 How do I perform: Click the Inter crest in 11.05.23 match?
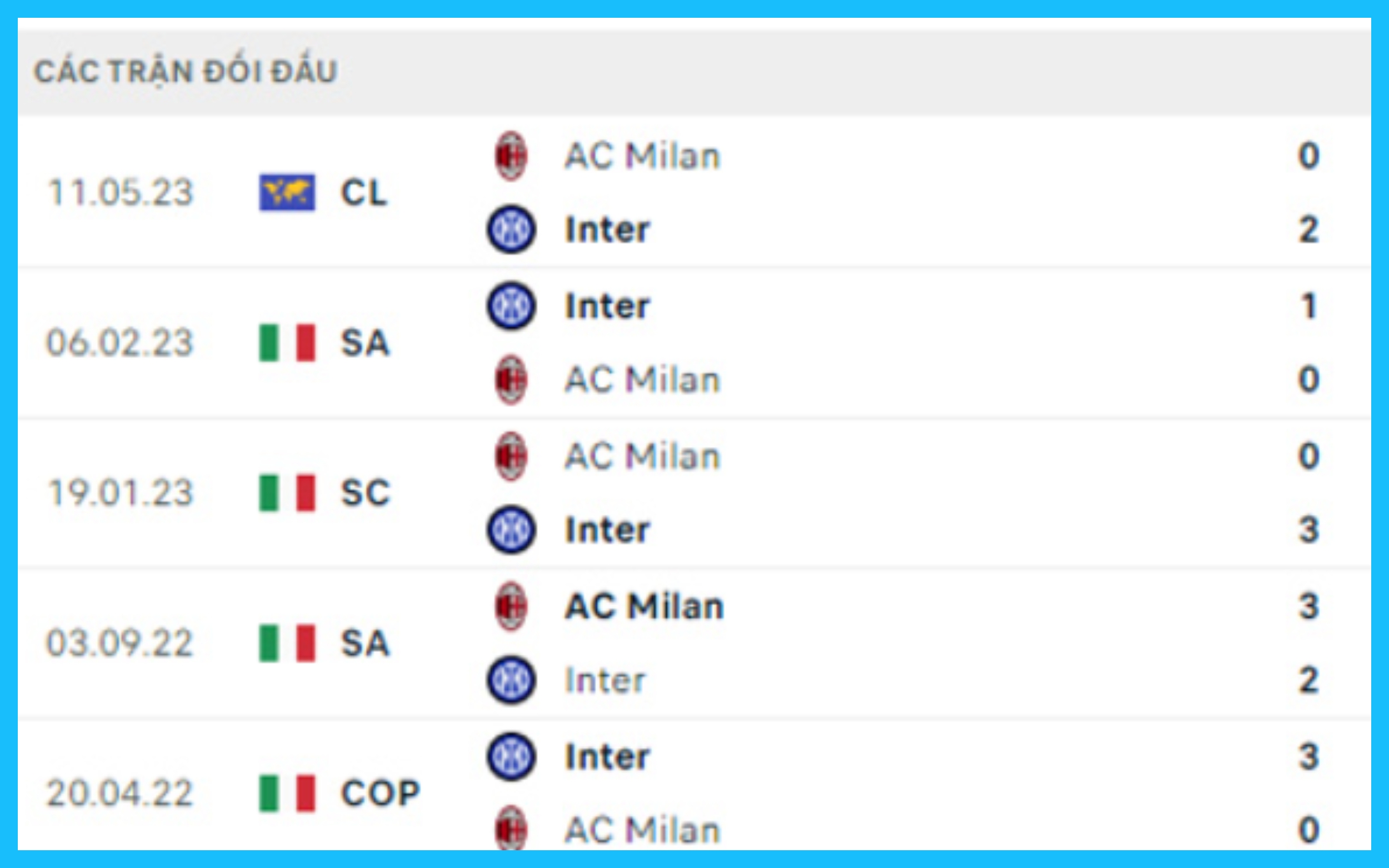[x=511, y=229]
